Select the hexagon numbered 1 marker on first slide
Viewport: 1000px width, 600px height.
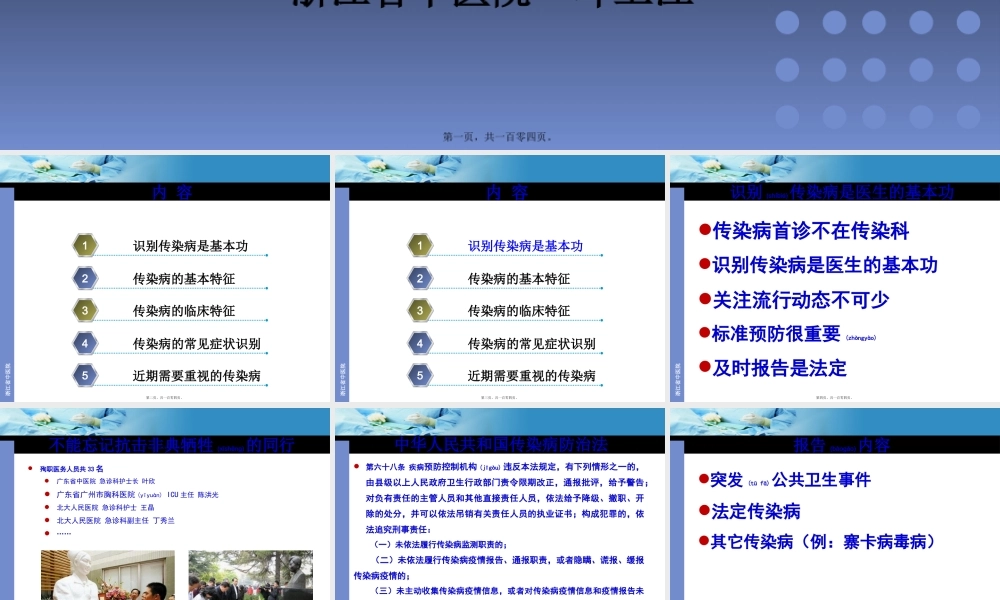[x=84, y=245]
